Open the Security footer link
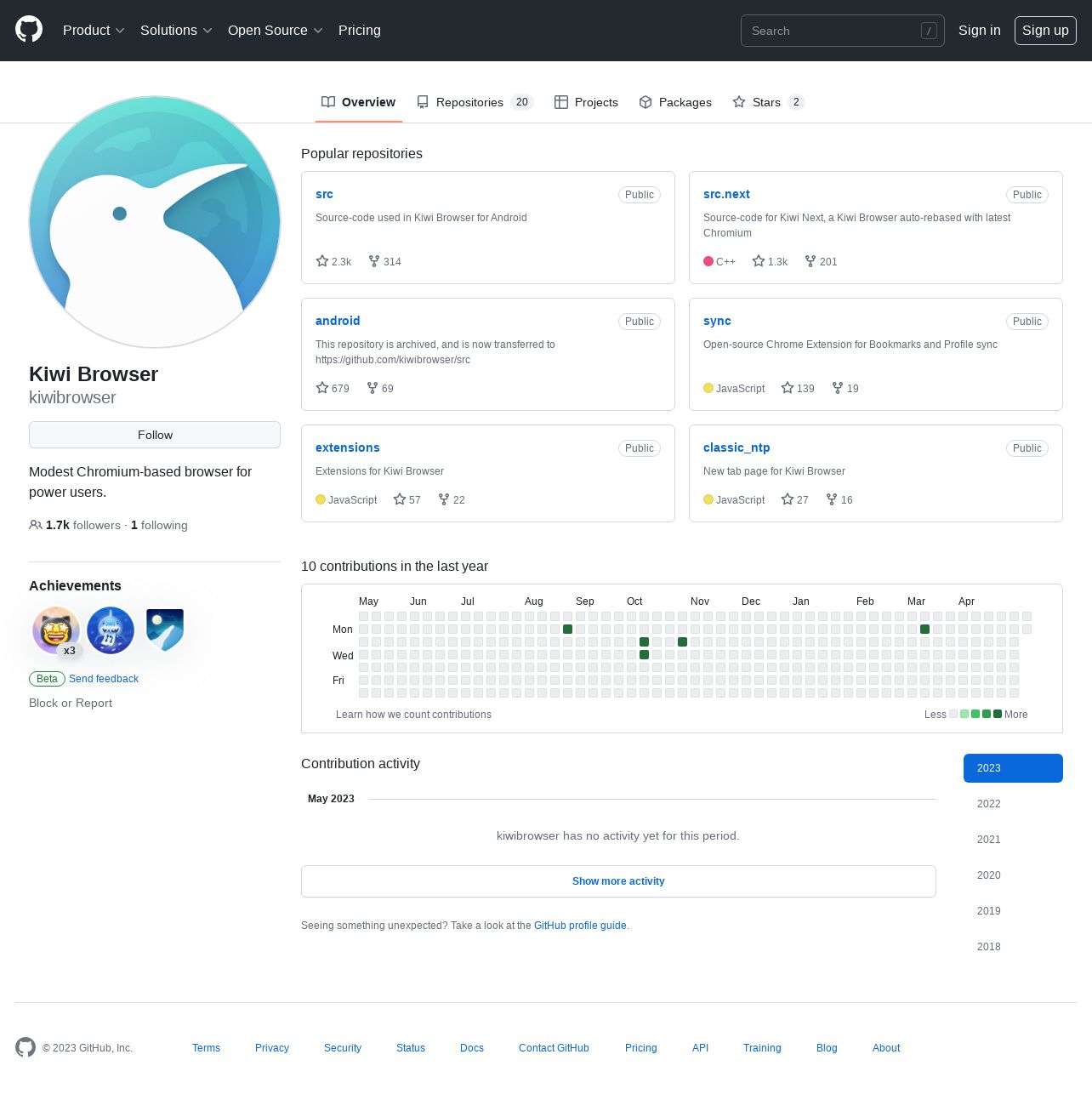Screen dimensions: 1092x1100 [x=343, y=1048]
